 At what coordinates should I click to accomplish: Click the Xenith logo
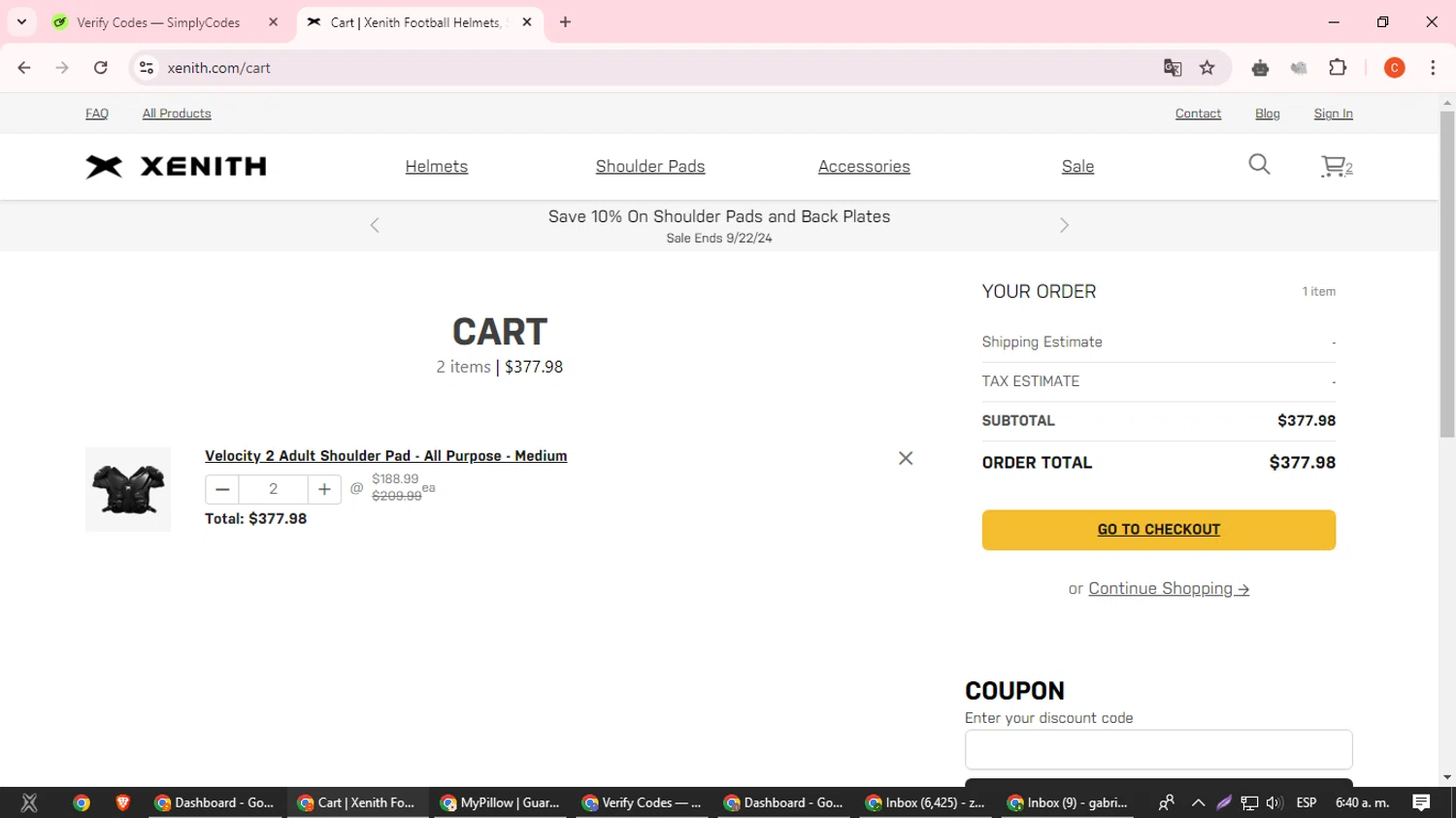[176, 167]
